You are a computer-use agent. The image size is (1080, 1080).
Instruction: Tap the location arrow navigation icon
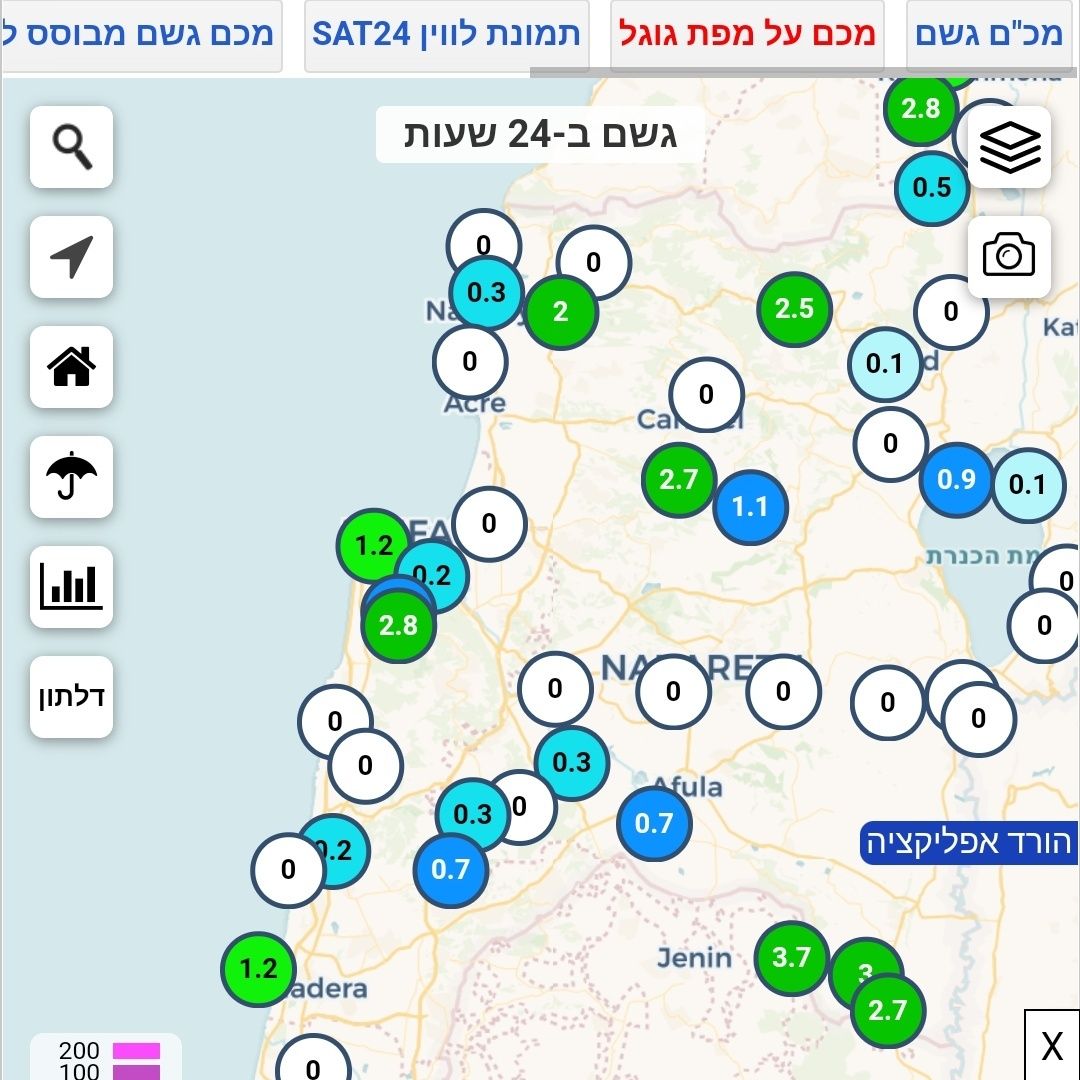[x=71, y=257]
